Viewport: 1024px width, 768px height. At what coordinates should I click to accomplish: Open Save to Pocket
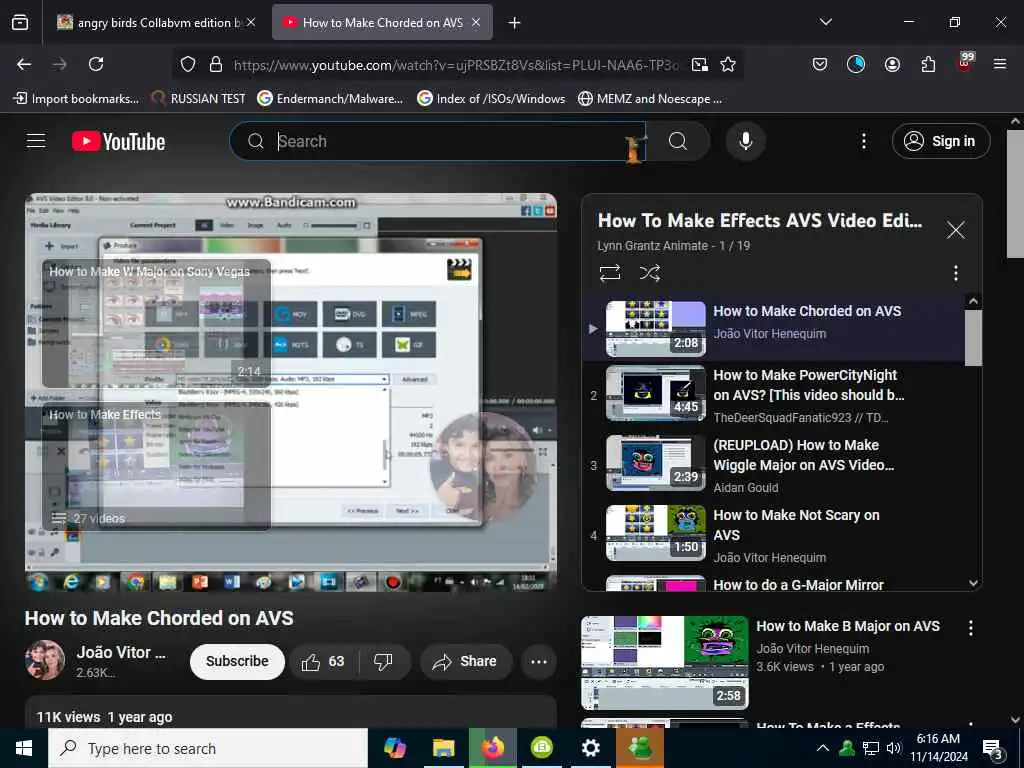(820, 64)
